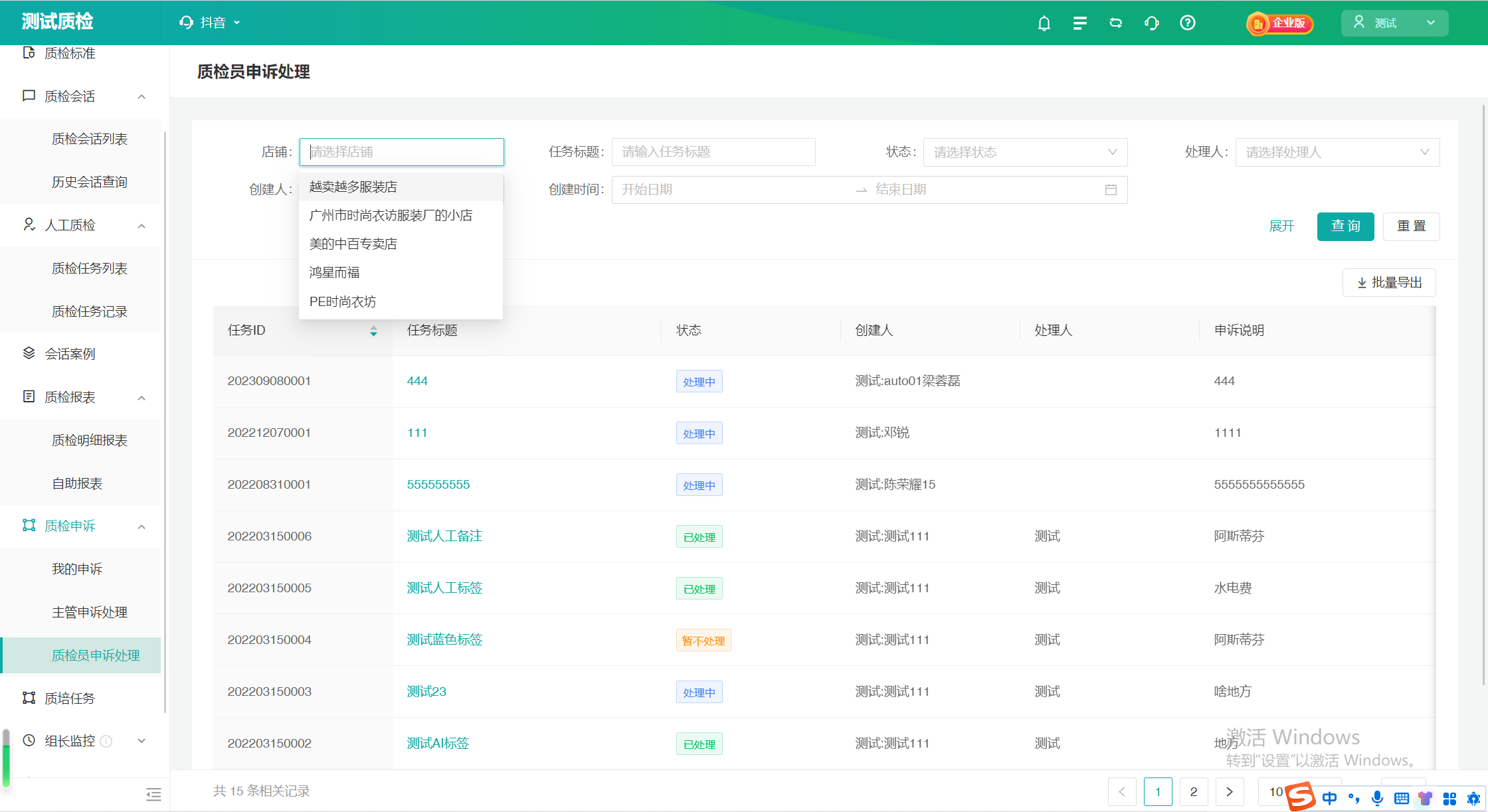This screenshot has height=812, width=1488.
Task: Click the next page arrow
Action: coord(1230,791)
